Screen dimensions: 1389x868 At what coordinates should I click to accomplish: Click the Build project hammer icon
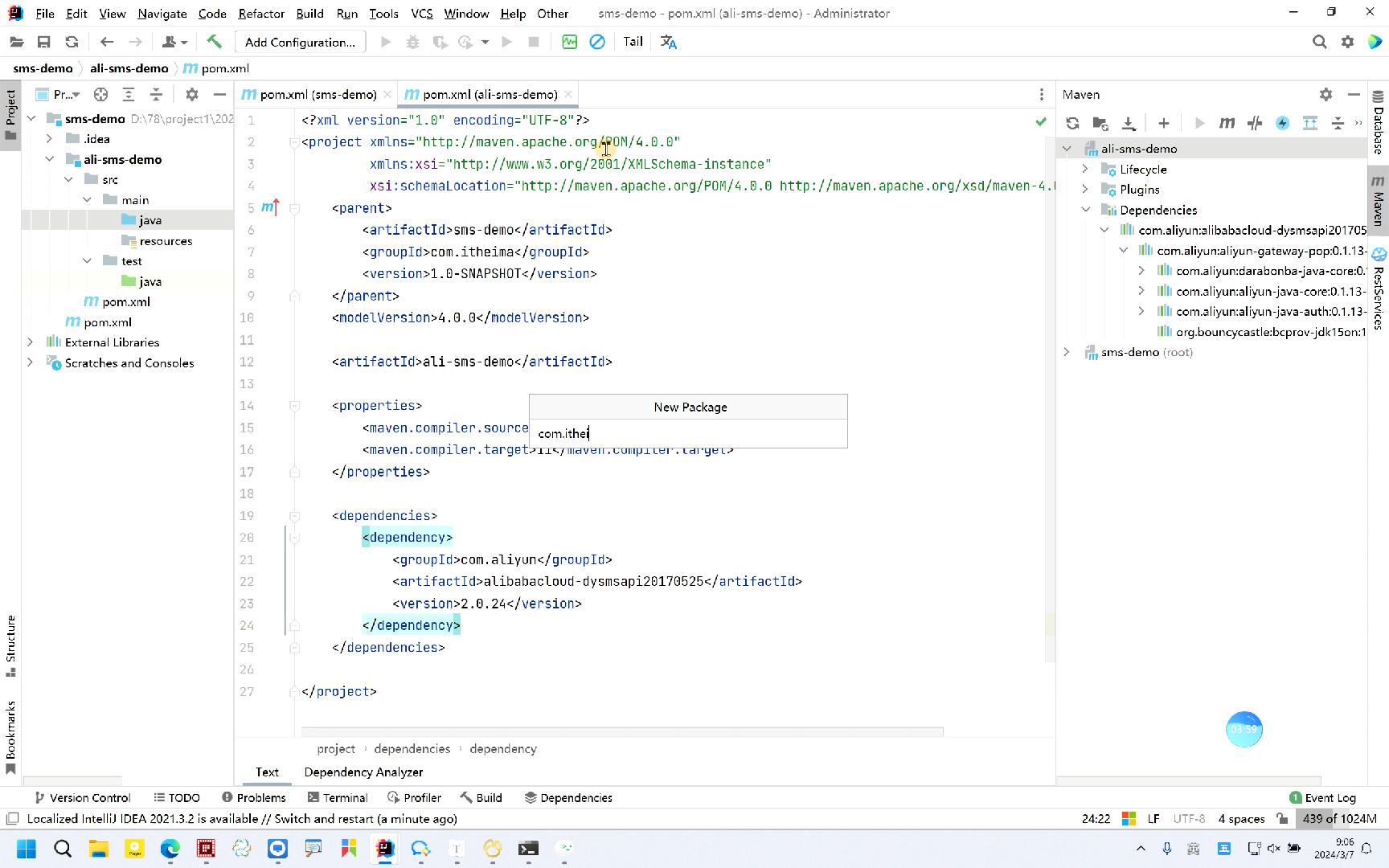[214, 42]
